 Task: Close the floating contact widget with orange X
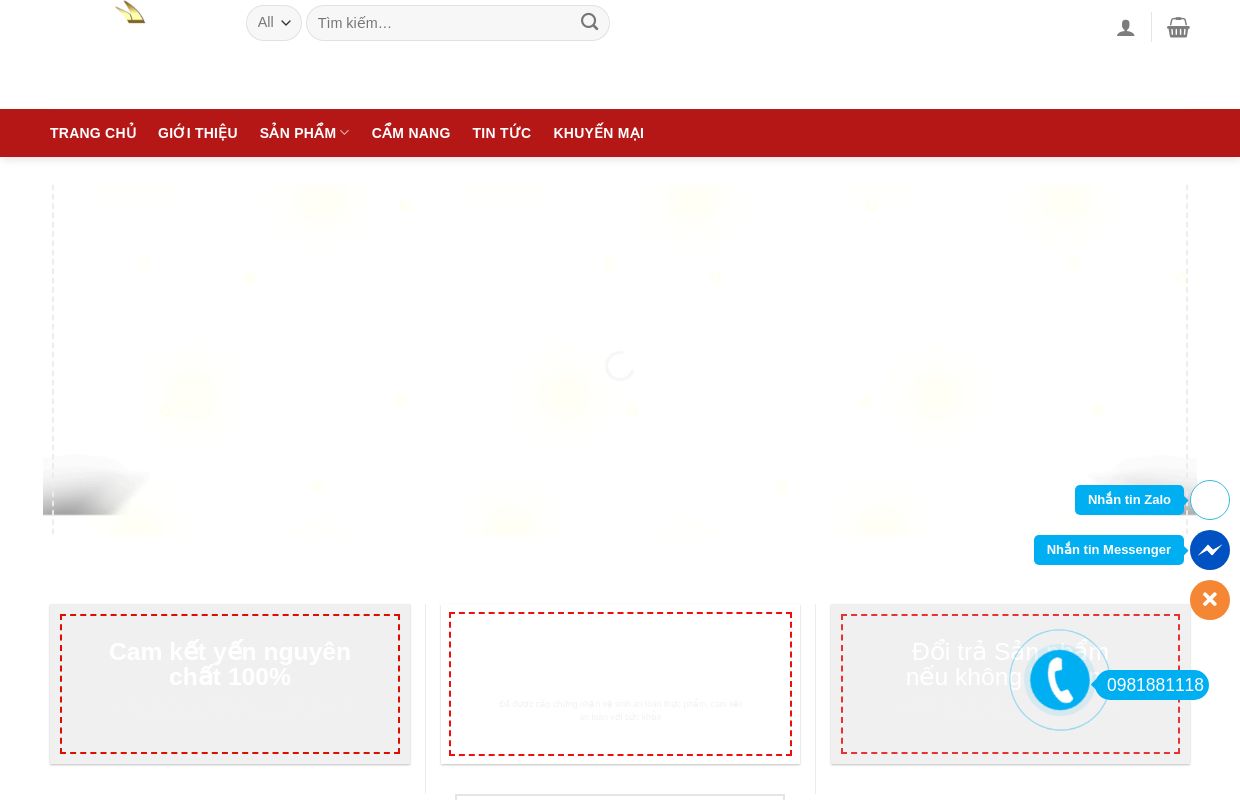[x=1210, y=600]
